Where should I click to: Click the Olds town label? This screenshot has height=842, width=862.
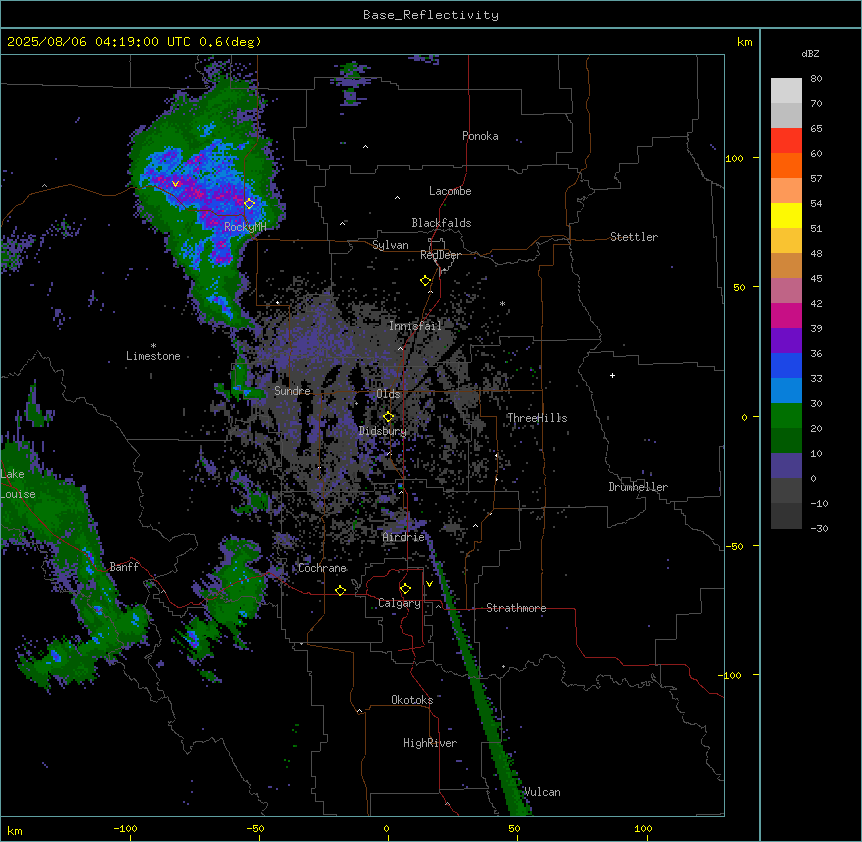(x=388, y=394)
